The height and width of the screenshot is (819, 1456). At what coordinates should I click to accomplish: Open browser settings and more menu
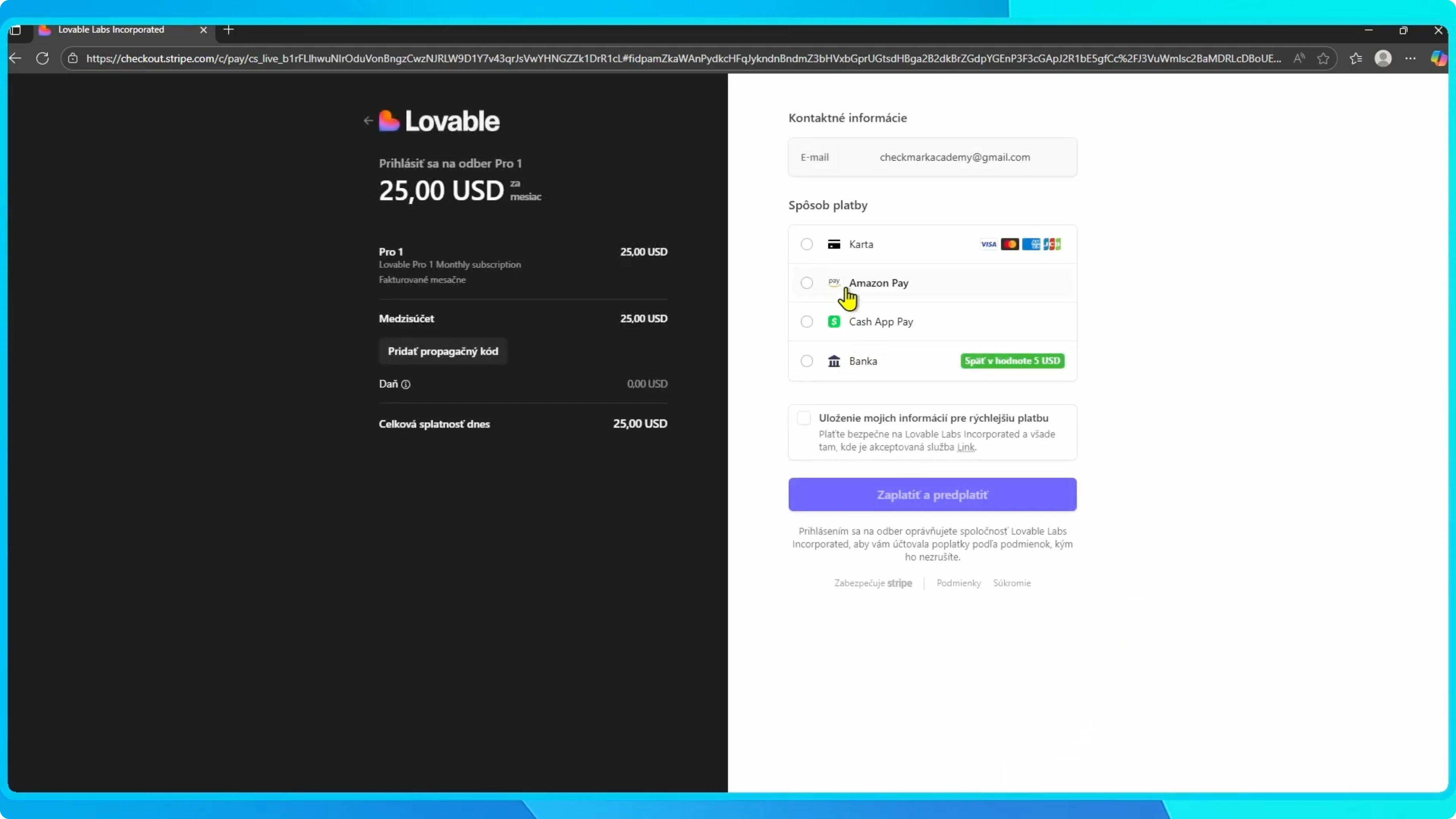pos(1411,58)
